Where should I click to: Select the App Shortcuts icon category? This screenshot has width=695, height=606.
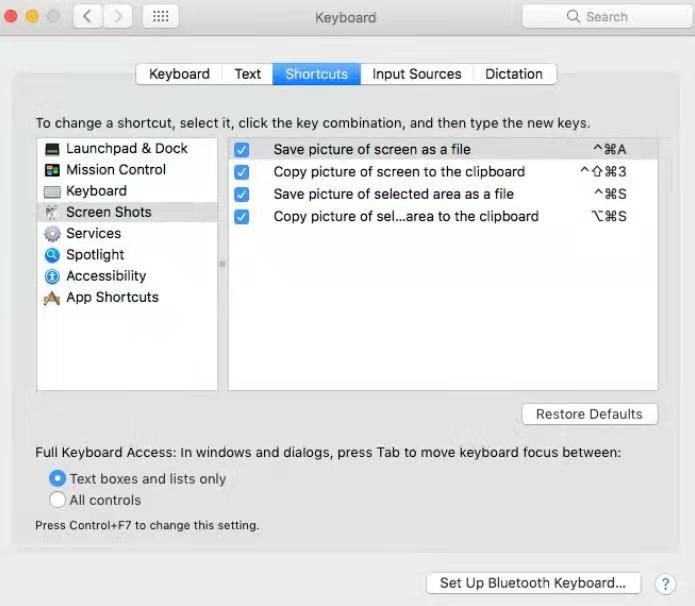pyautogui.click(x=52, y=298)
